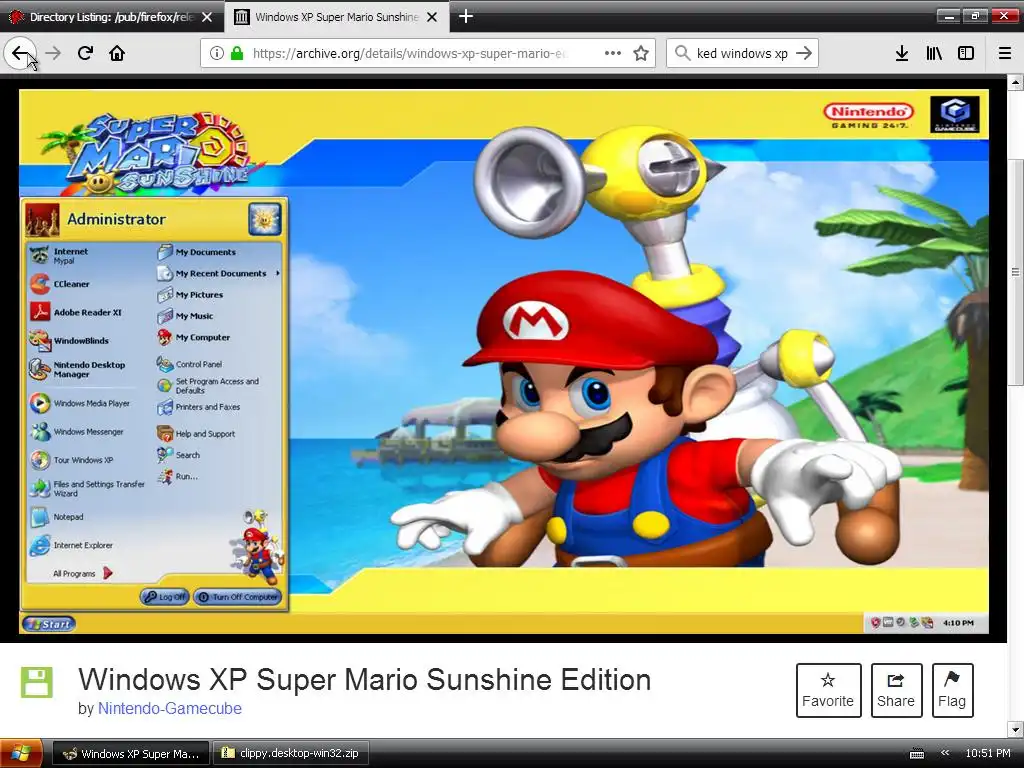Click the Mario Sunshine screenshot preview image
This screenshot has height=768, width=1024.
(504, 361)
